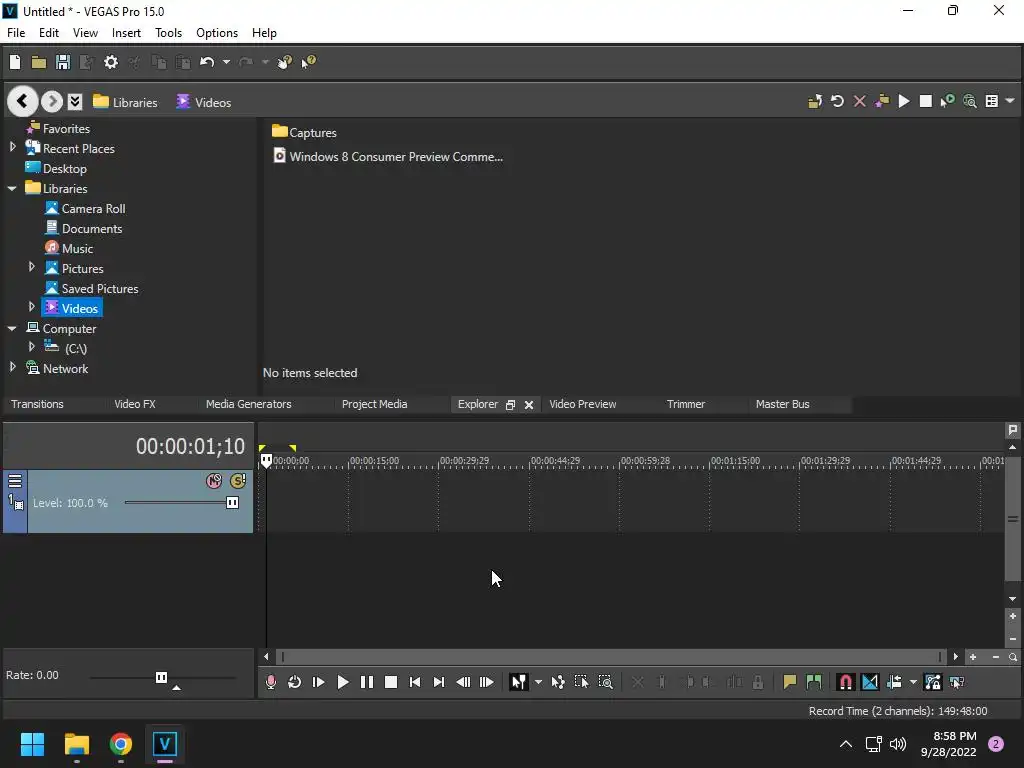Undo the last action

(x=207, y=62)
